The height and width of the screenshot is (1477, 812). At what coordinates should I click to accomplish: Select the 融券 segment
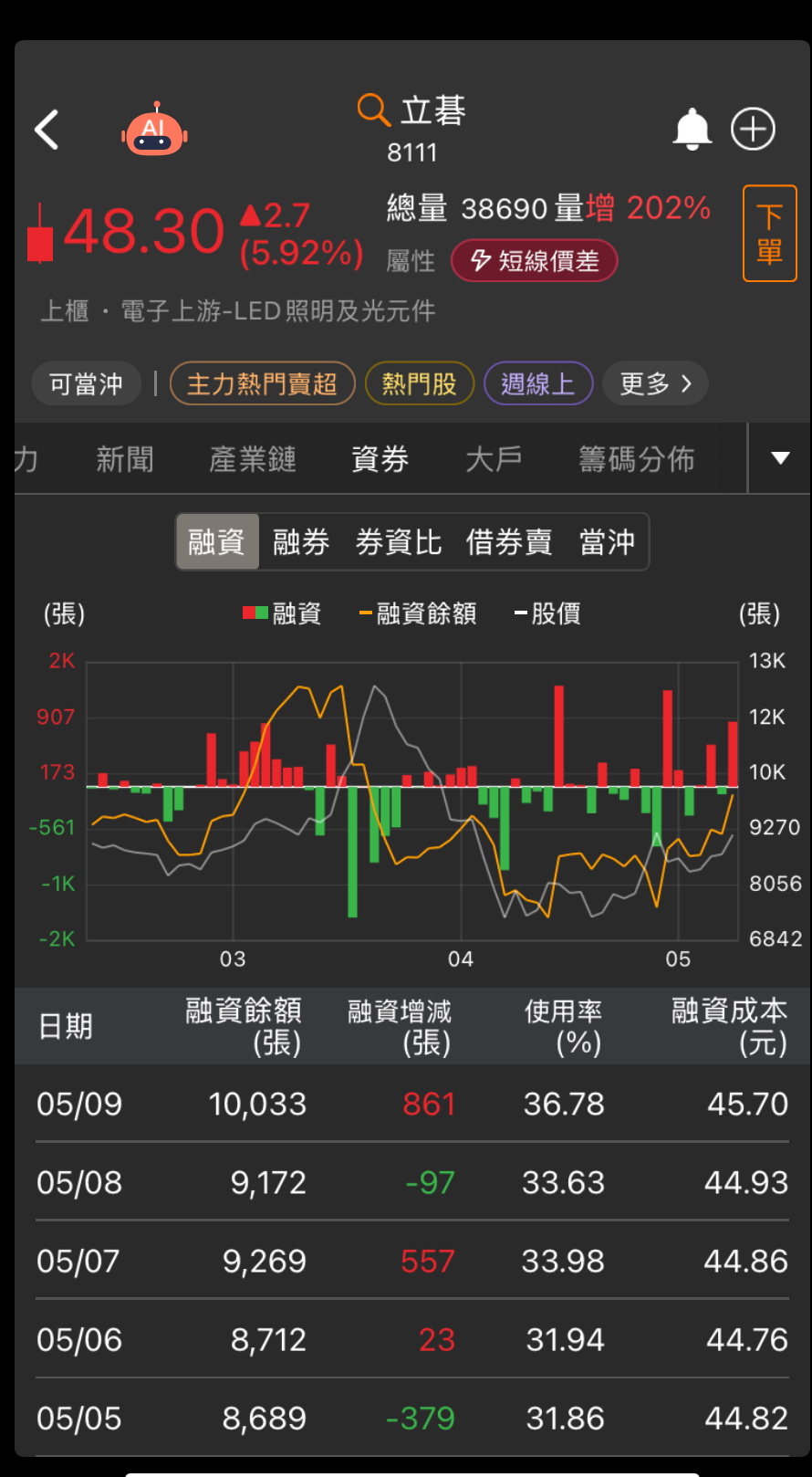pyautogui.click(x=301, y=542)
